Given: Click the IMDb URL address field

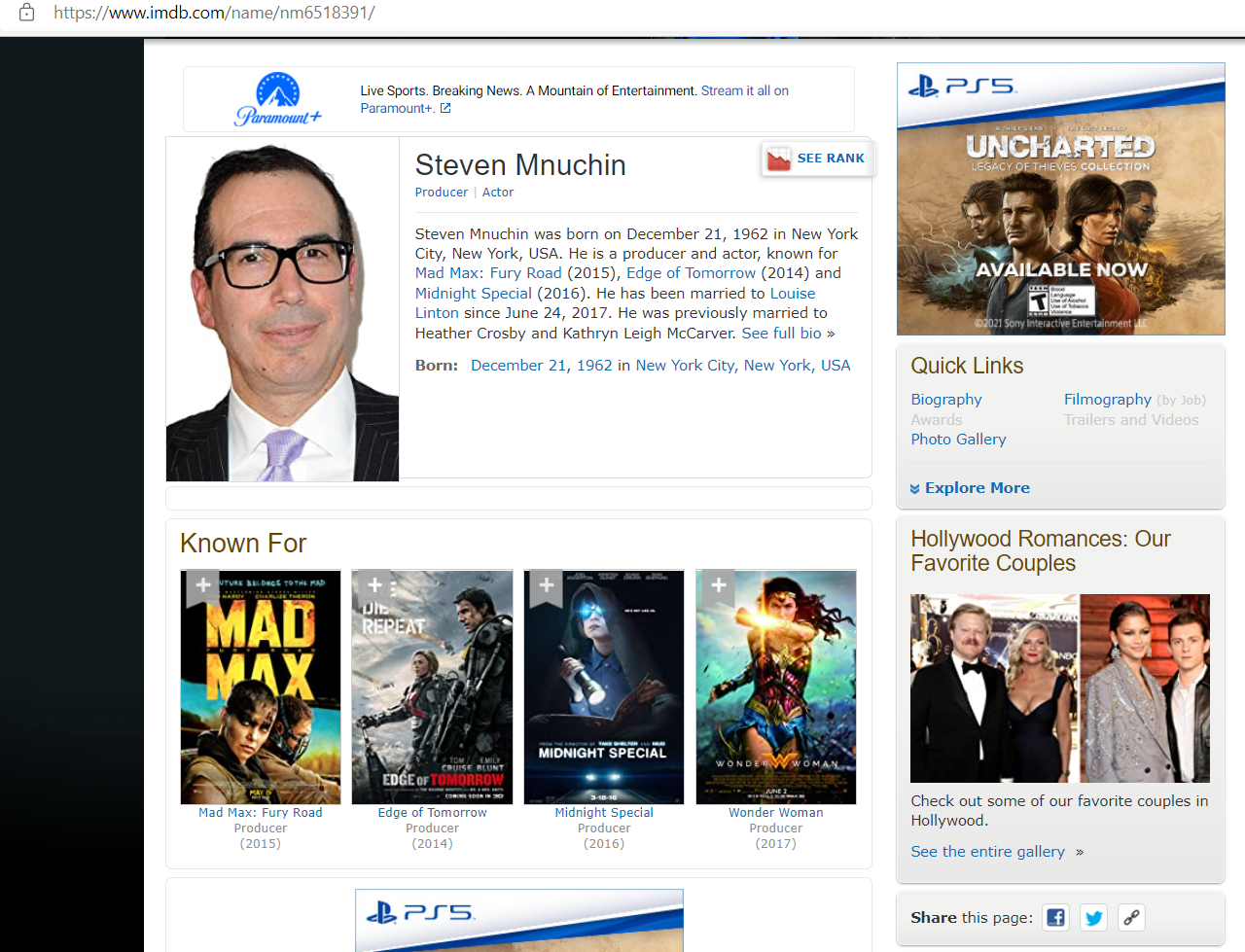Looking at the screenshot, I should point(214,13).
